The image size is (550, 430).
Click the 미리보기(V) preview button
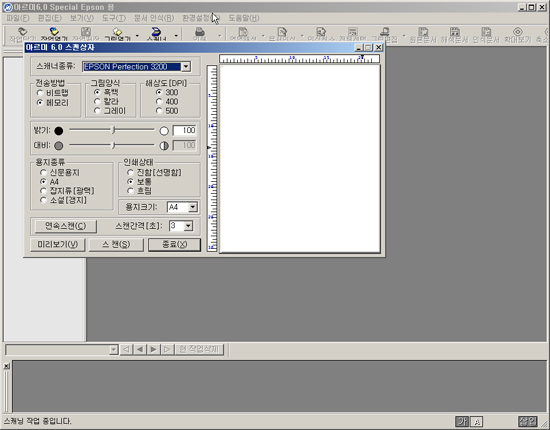(x=58, y=244)
